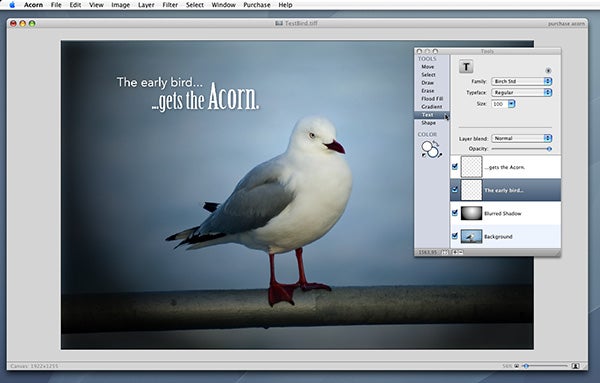The width and height of the screenshot is (600, 383).
Task: Click the coordinates readout in the Tools palette
Action: pyautogui.click(x=428, y=252)
